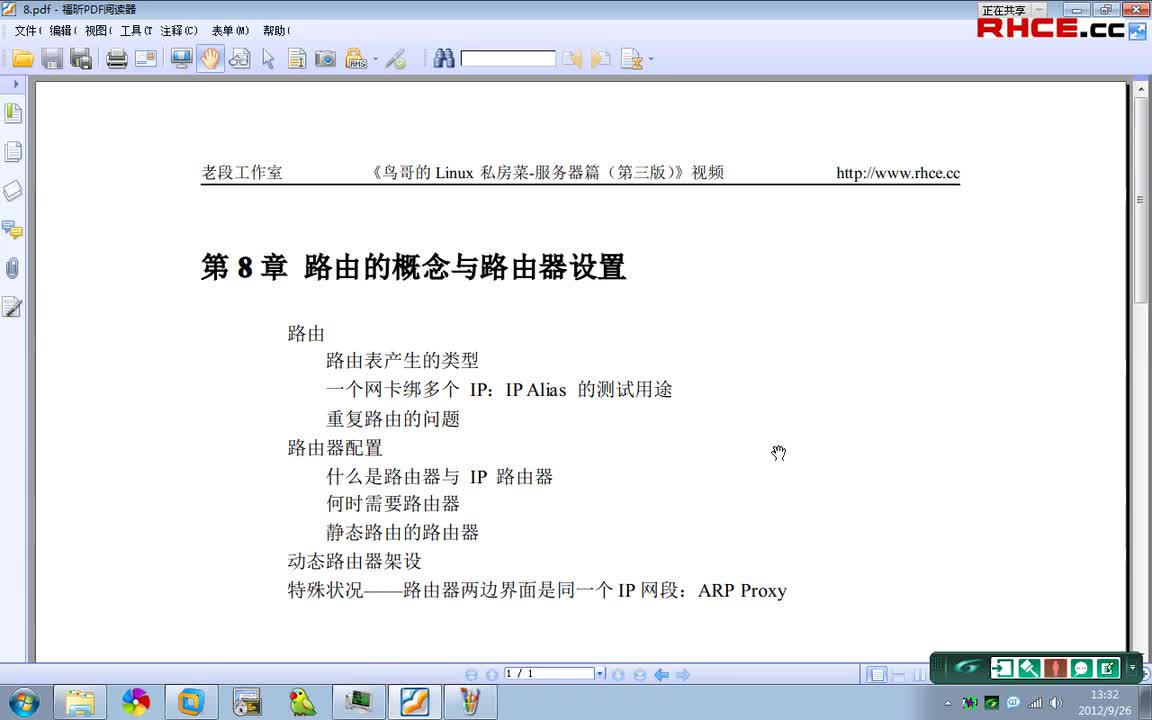Viewport: 1152px width, 720px height.
Task: Open the 帮助 menu
Action: (x=276, y=31)
